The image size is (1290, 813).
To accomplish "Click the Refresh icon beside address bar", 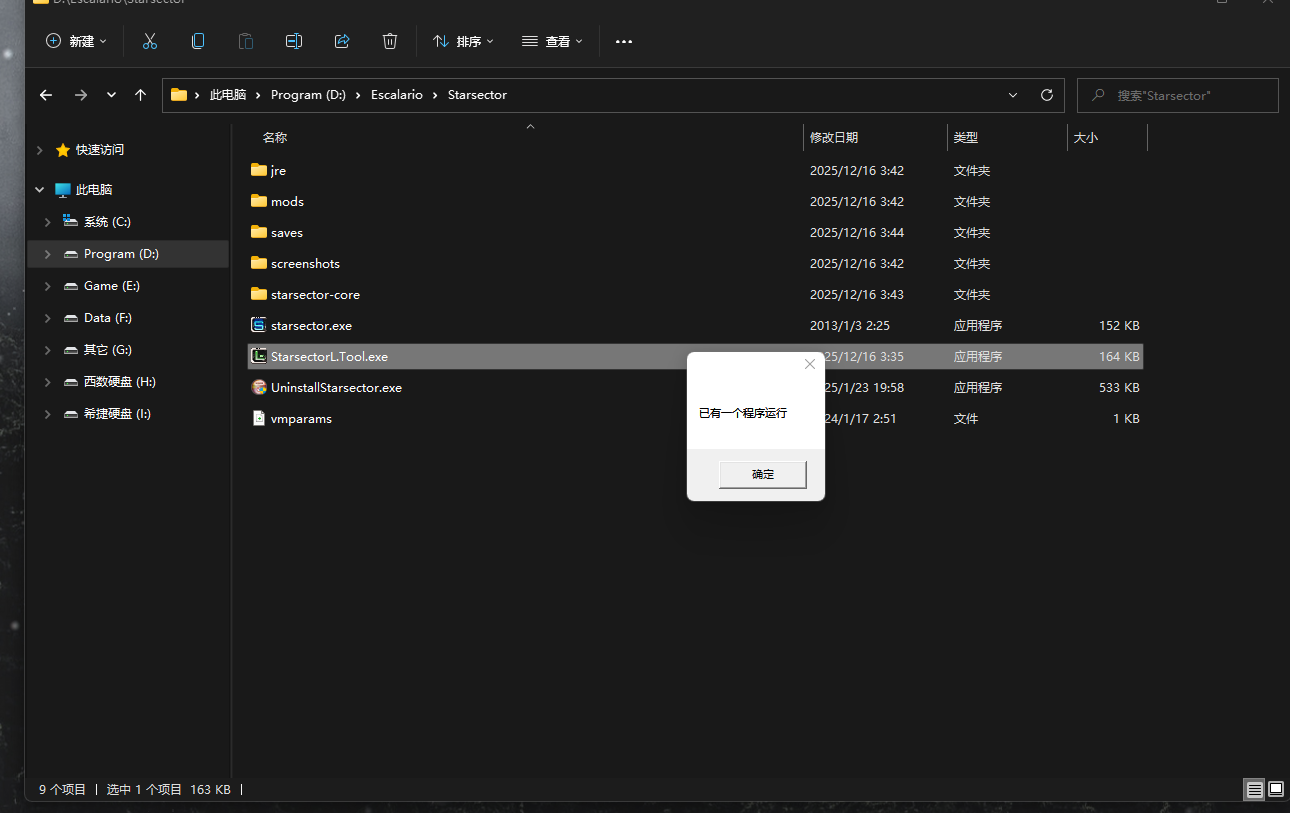I will pyautogui.click(x=1047, y=95).
